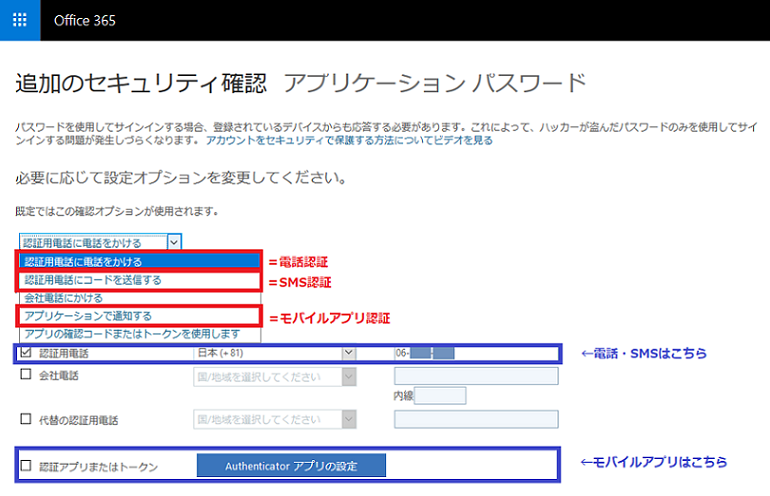Pick アプリの確認コードまたはトークンを使用します option
The image size is (770, 496).
(132, 334)
